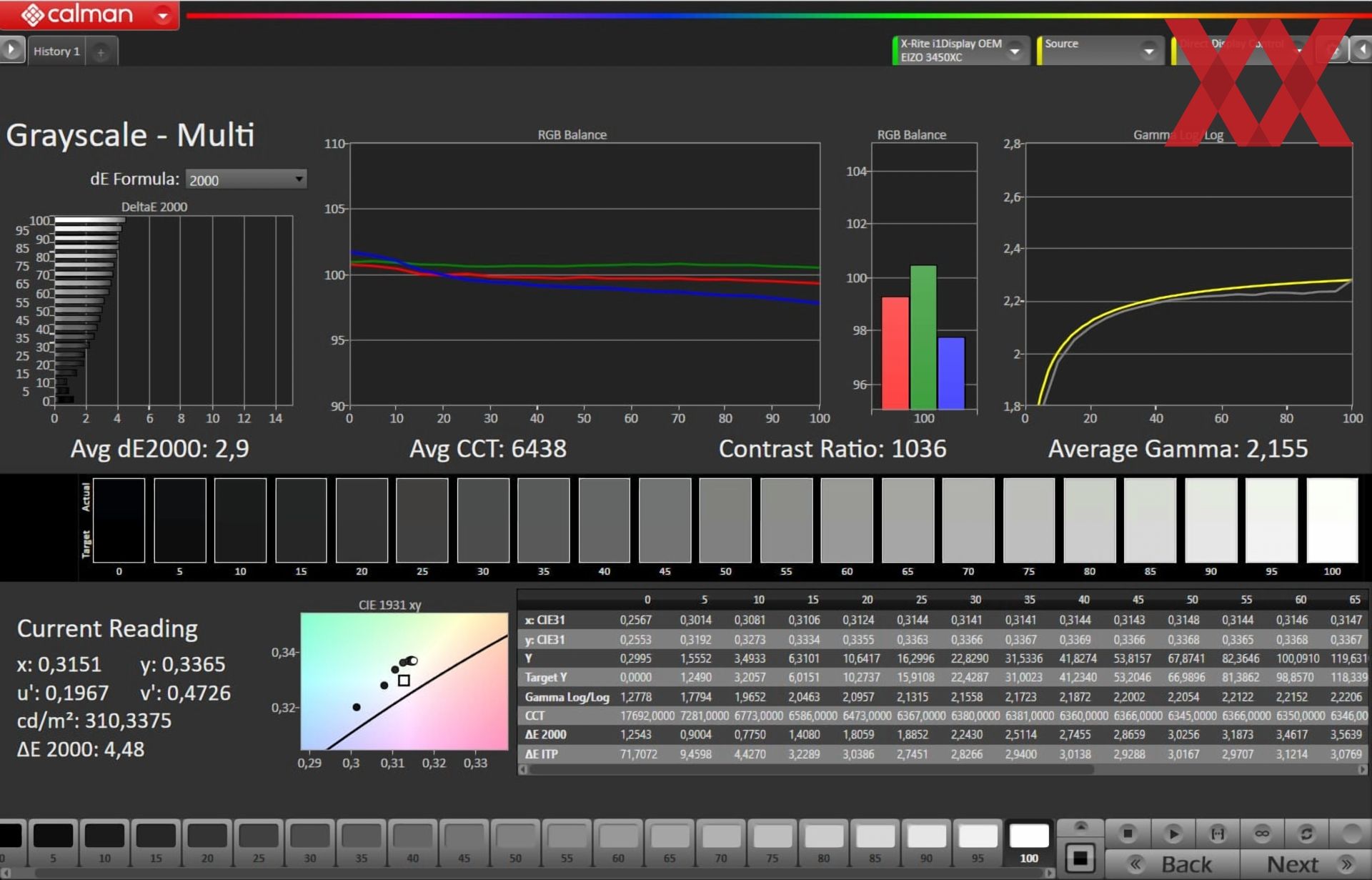
Task: Select the 40 percent gray level button
Action: click(413, 844)
